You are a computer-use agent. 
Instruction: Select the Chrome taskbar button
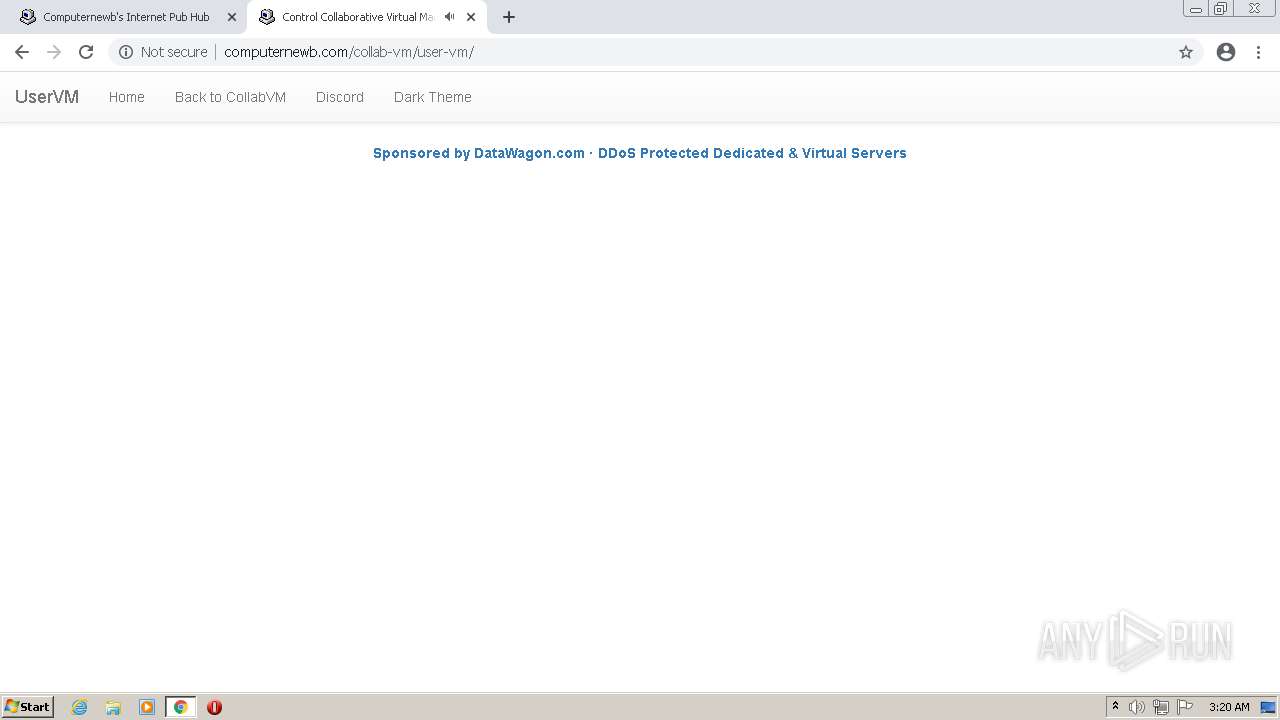coord(181,707)
